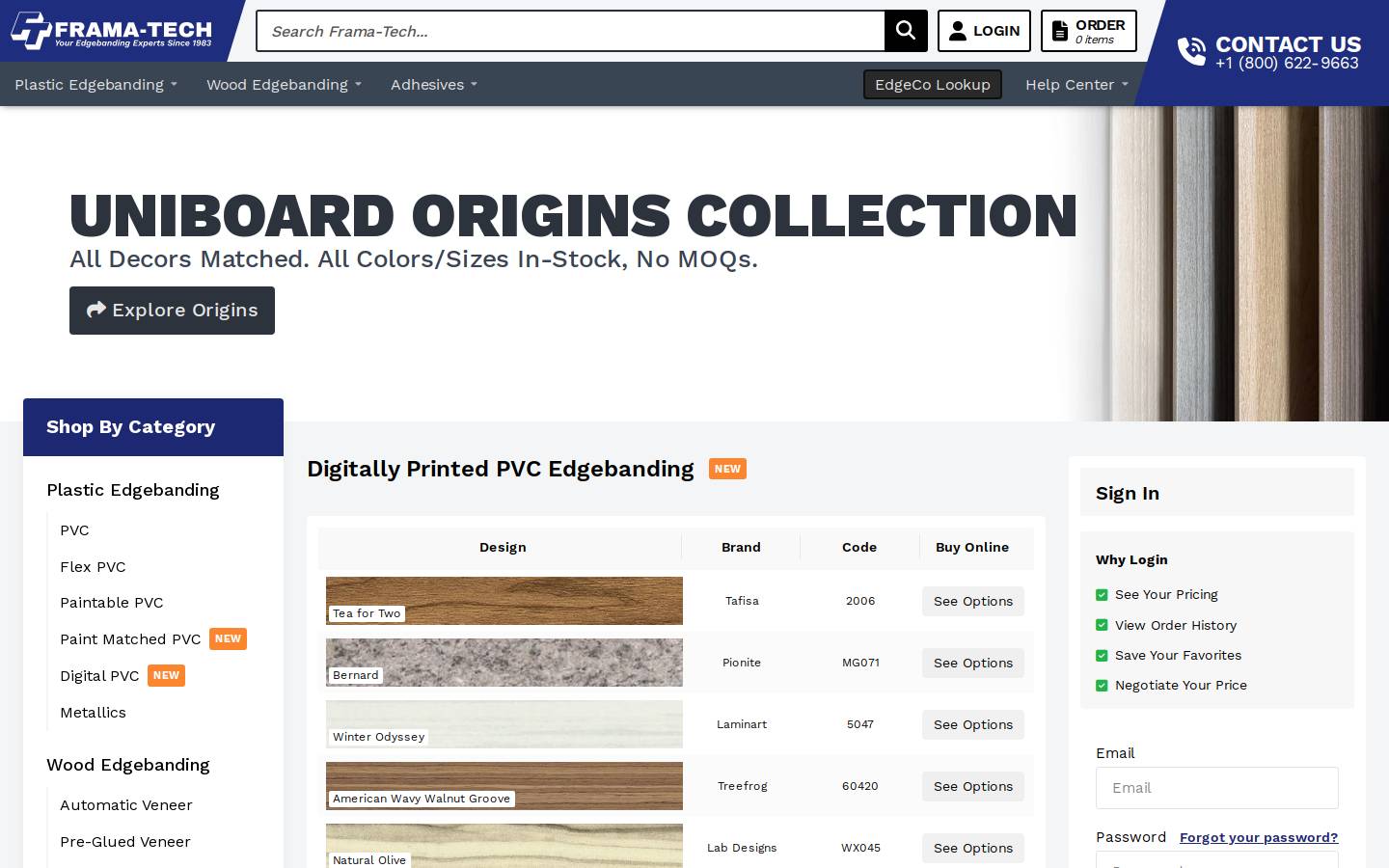Focus the Email input field
Image resolution: width=1389 pixels, height=868 pixels.
pyautogui.click(x=1217, y=788)
